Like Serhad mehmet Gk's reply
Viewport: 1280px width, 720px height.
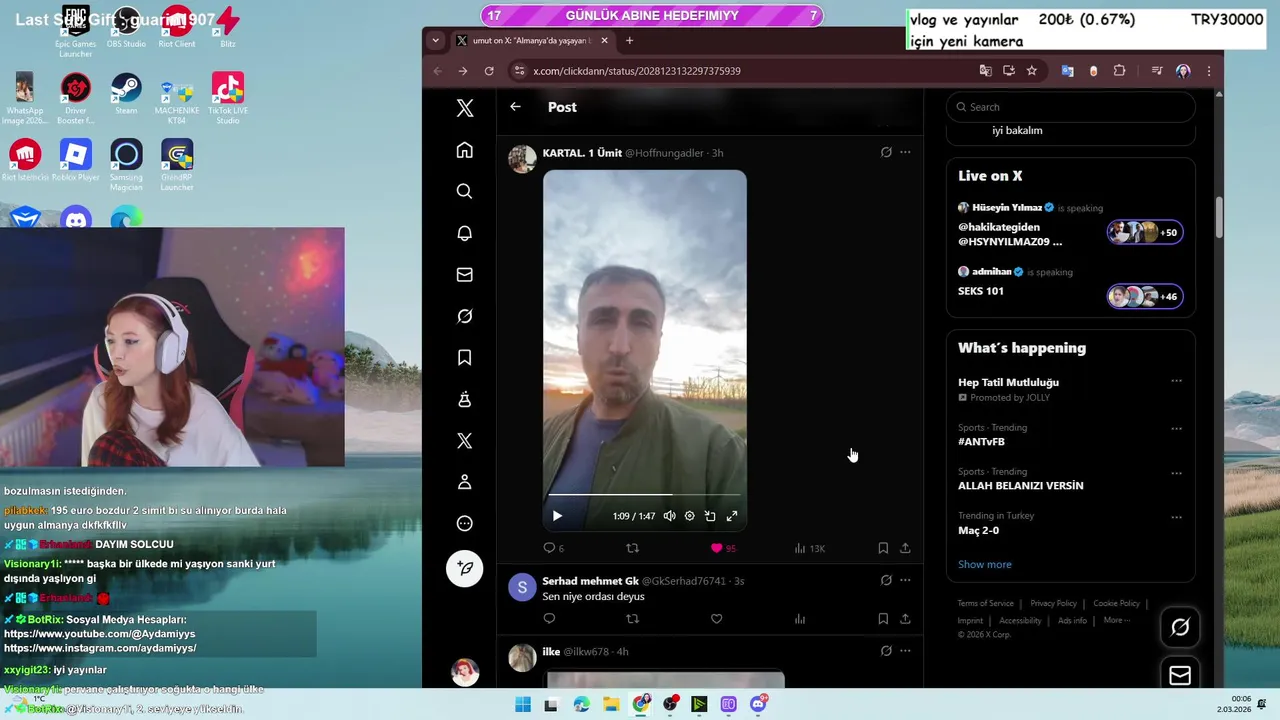[x=716, y=619]
